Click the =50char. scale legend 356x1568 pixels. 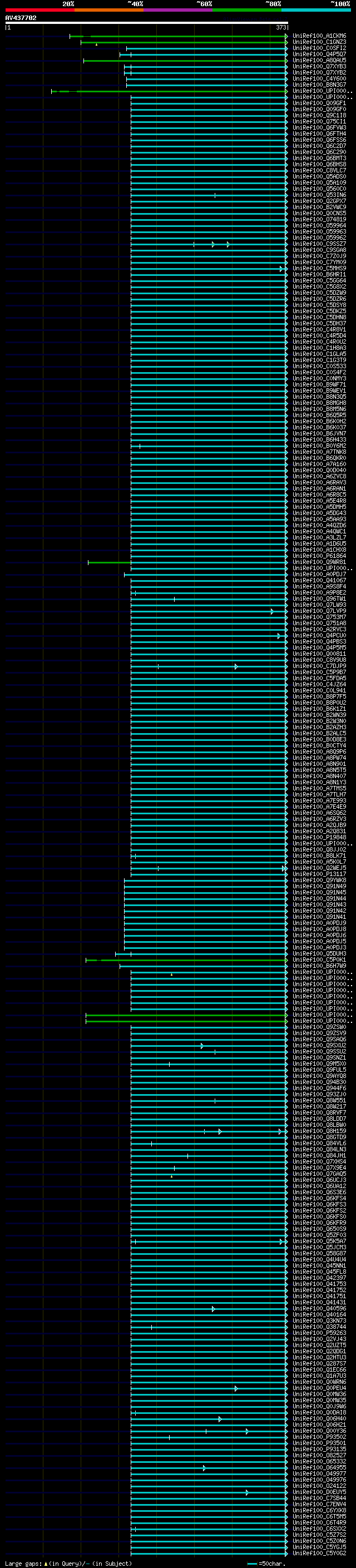point(266,1563)
